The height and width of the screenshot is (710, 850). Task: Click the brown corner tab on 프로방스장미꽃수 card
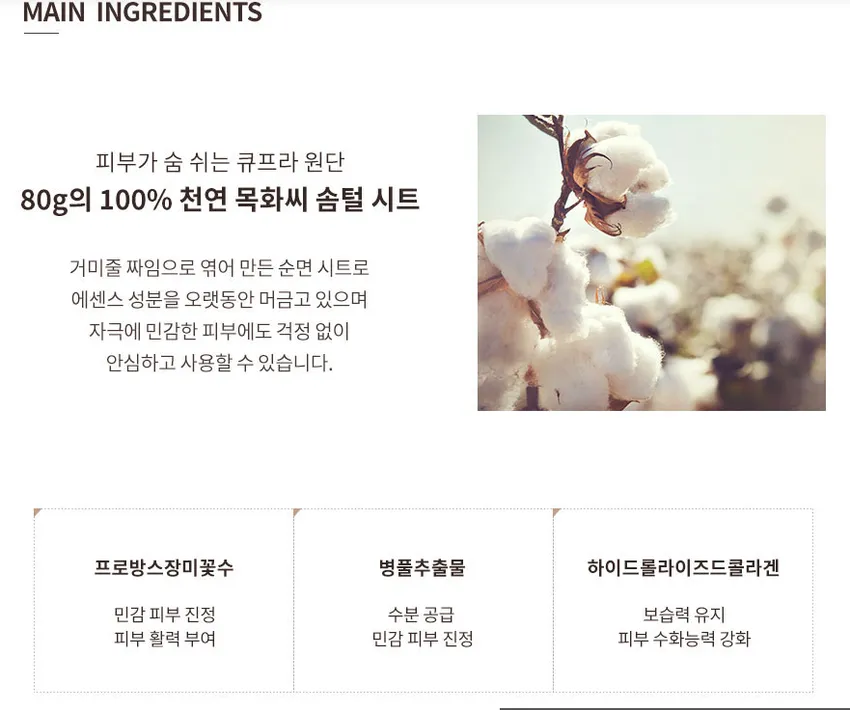[37, 513]
